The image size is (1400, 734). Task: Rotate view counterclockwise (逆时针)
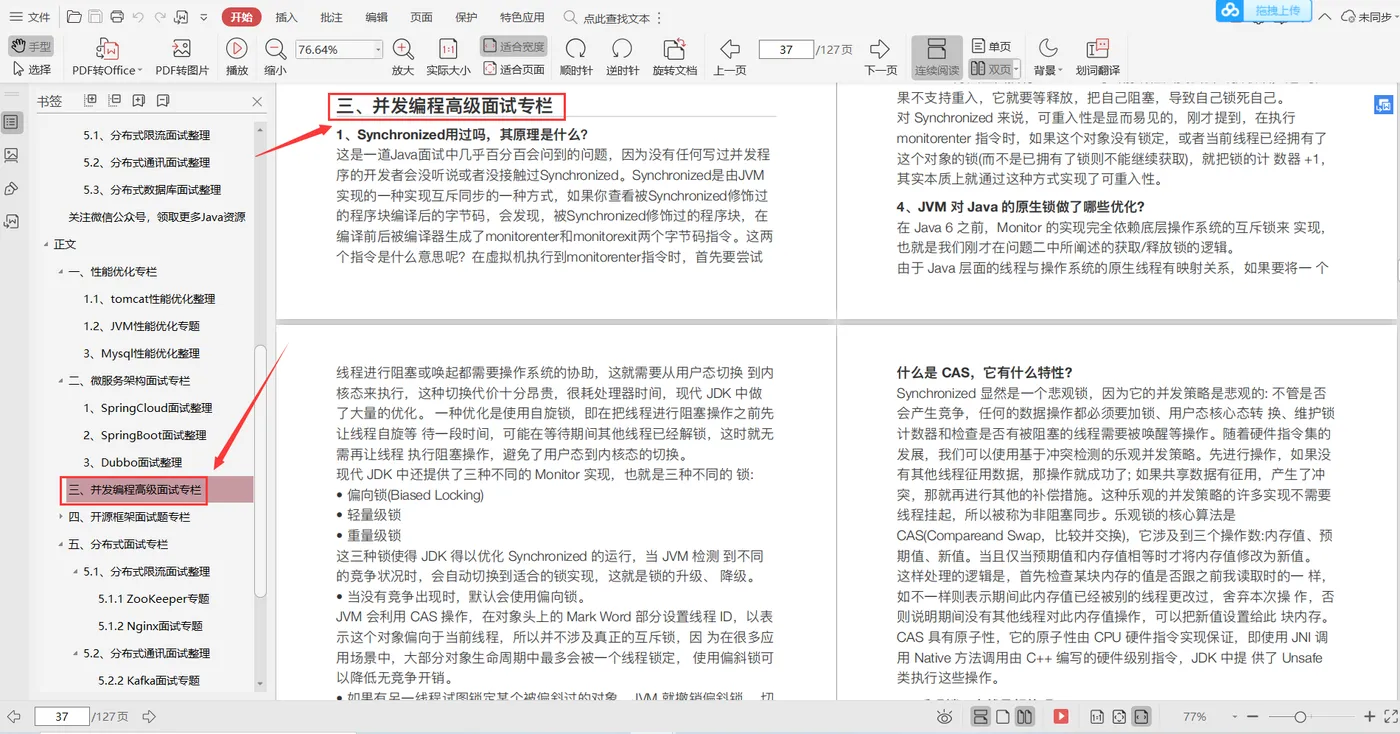[x=622, y=57]
